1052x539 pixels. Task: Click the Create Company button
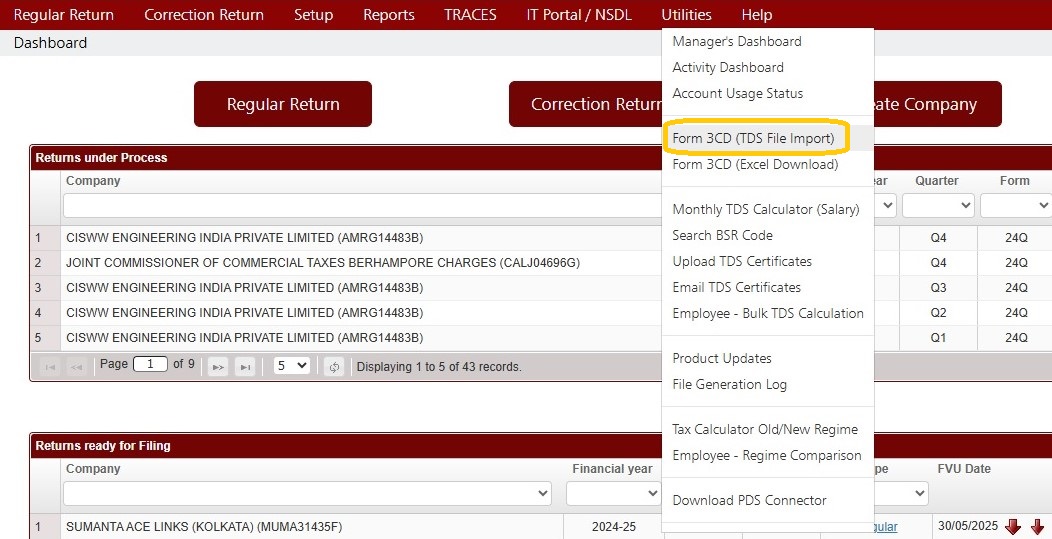[938, 104]
